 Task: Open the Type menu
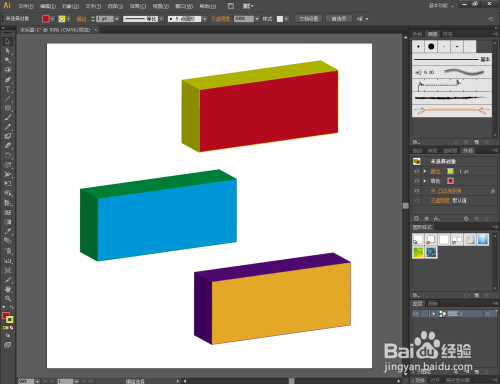click(93, 6)
